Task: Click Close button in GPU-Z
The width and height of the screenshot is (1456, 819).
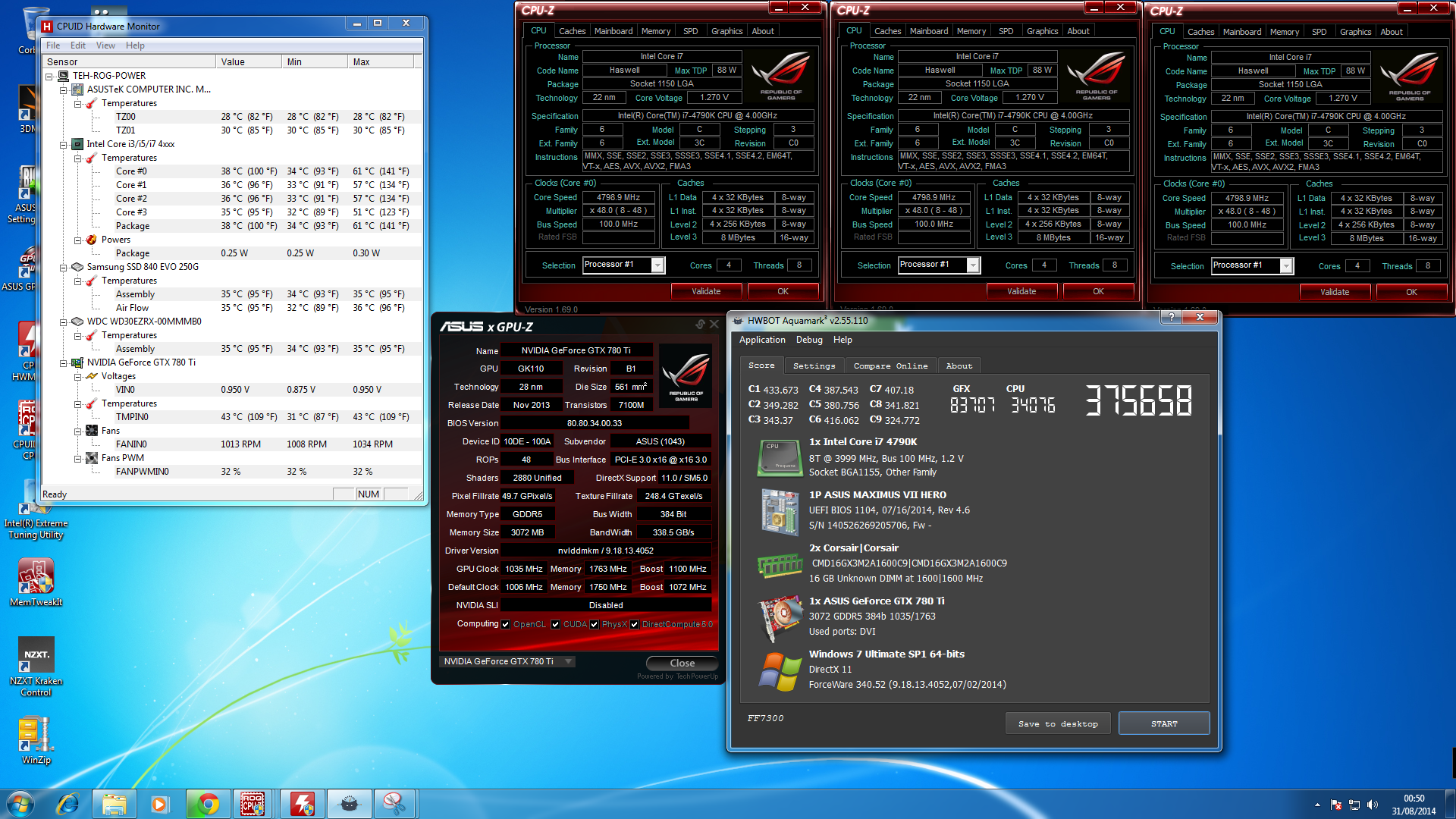Action: [682, 663]
